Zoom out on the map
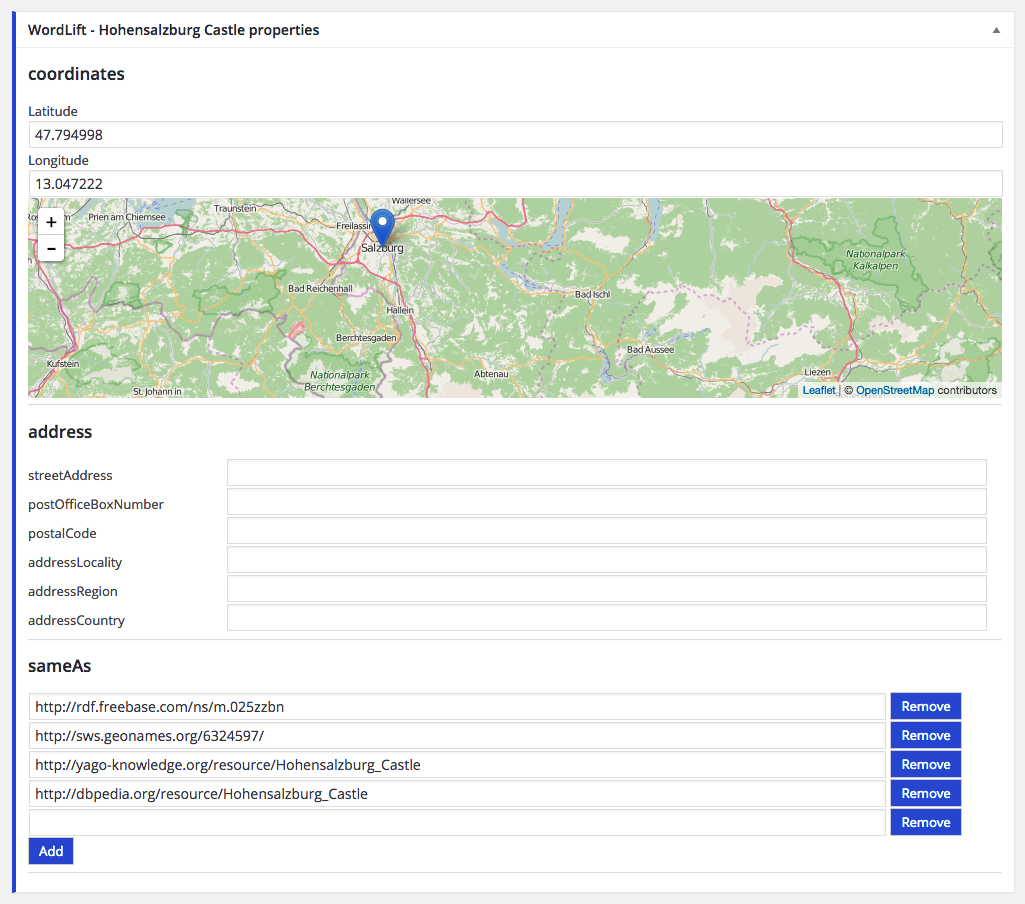1025x904 pixels. point(51,248)
